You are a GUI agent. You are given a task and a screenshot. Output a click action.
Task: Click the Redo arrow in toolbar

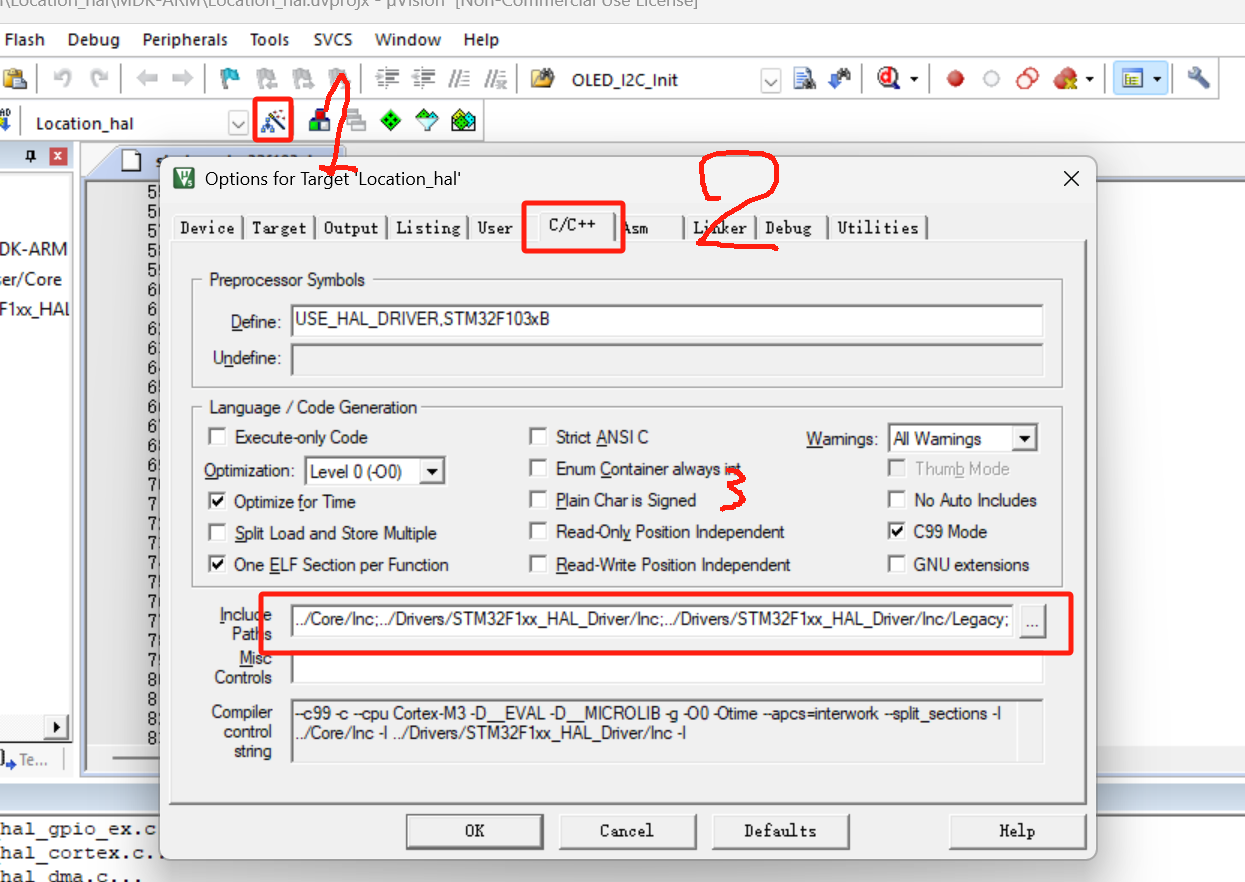point(99,78)
